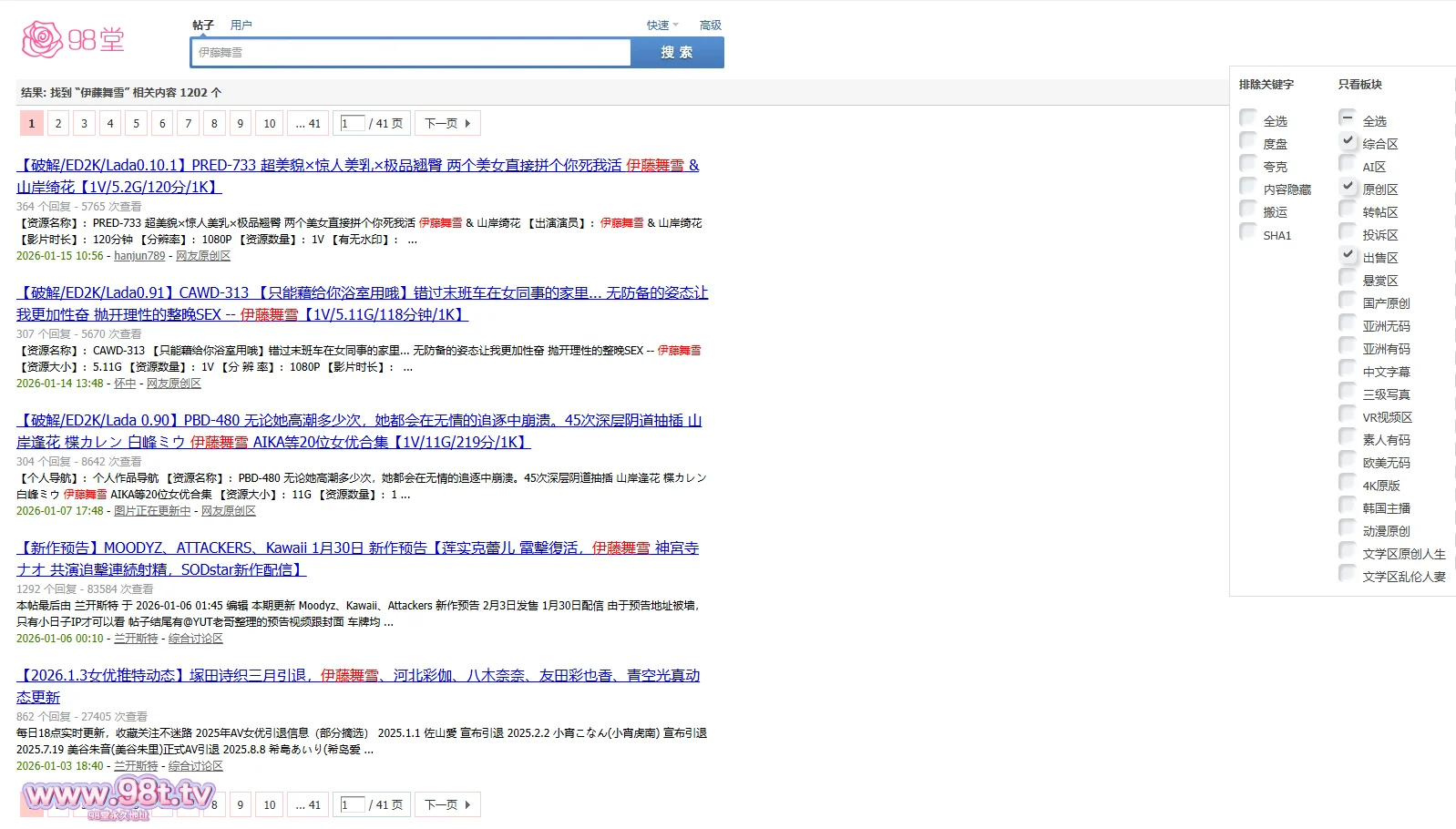The height and width of the screenshot is (829, 1456).
Task: Select the 帖子 search tab
Action: tap(203, 26)
